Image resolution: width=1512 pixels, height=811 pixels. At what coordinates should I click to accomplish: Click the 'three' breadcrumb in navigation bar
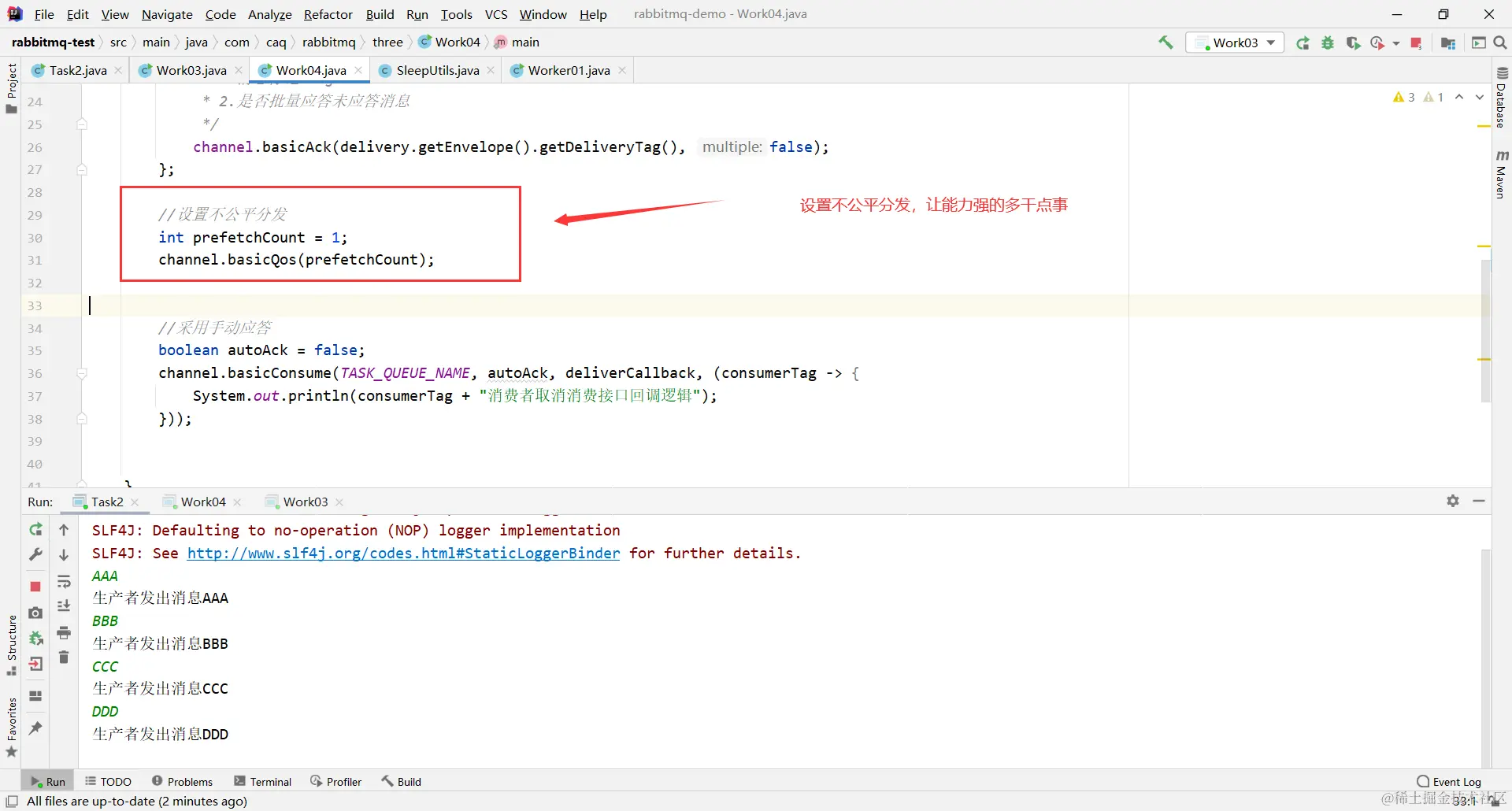pyautogui.click(x=387, y=43)
